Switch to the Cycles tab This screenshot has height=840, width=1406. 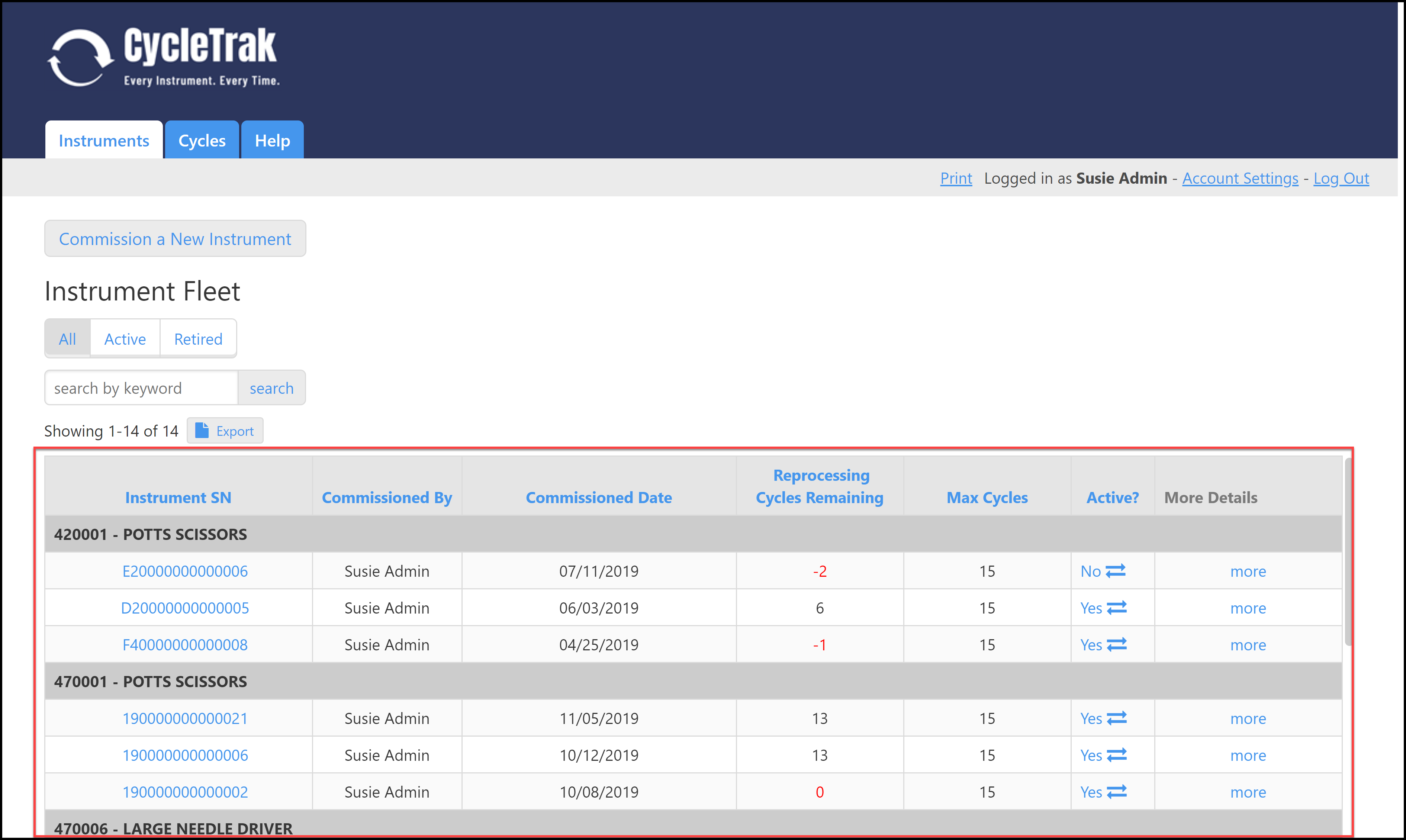pos(202,141)
